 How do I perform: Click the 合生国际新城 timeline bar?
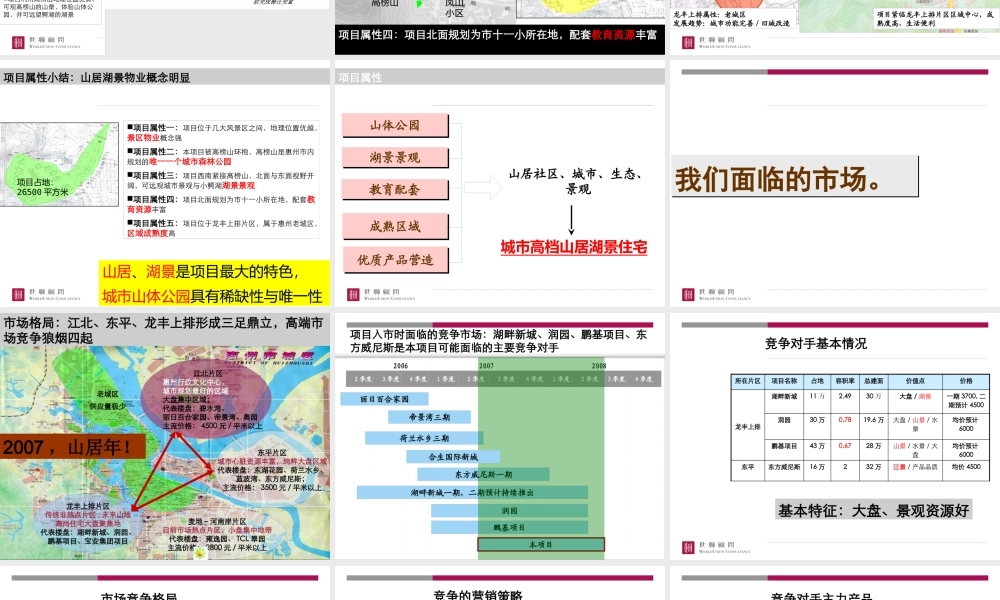coord(453,457)
